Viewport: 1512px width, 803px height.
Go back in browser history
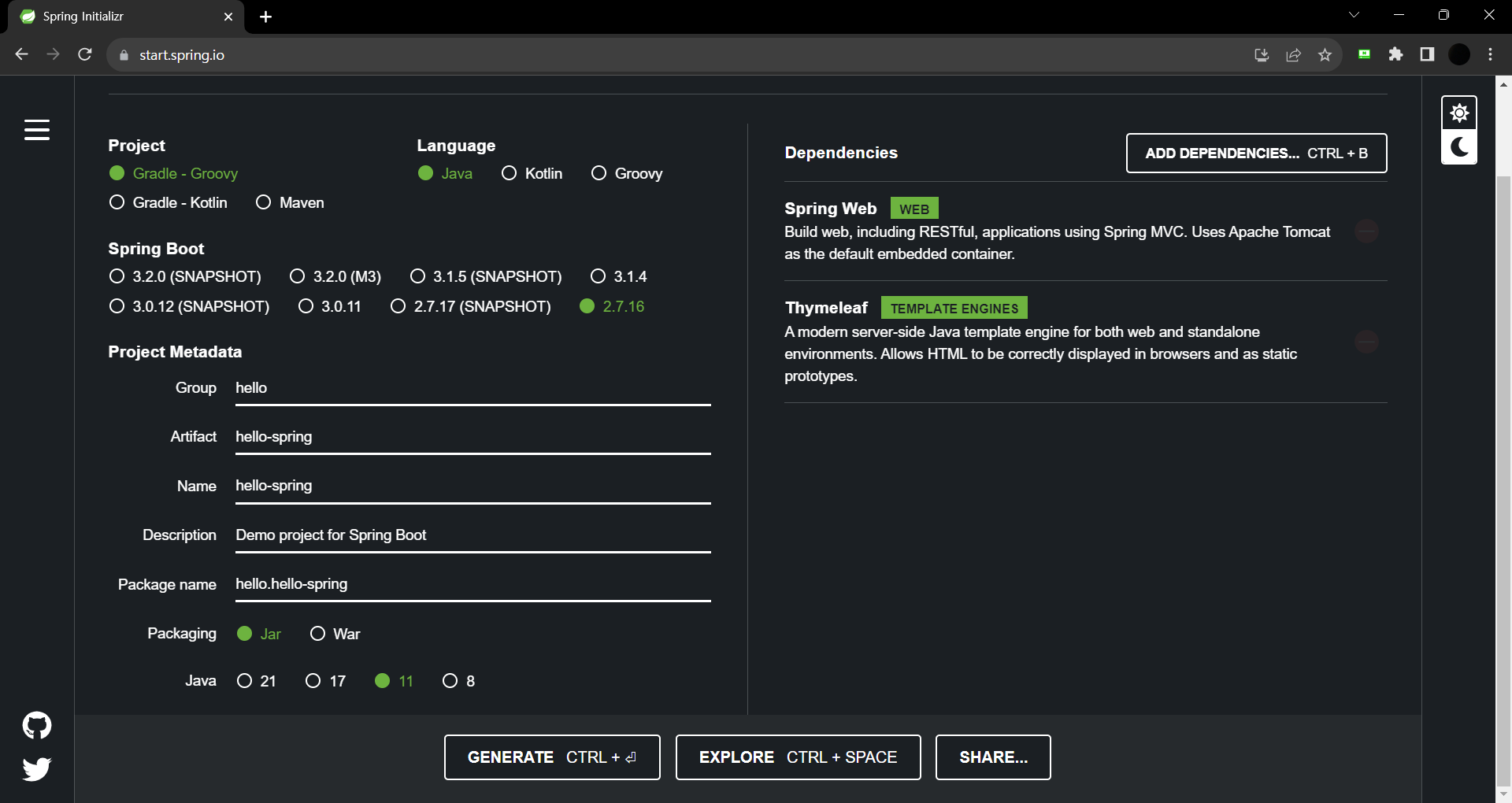21,54
